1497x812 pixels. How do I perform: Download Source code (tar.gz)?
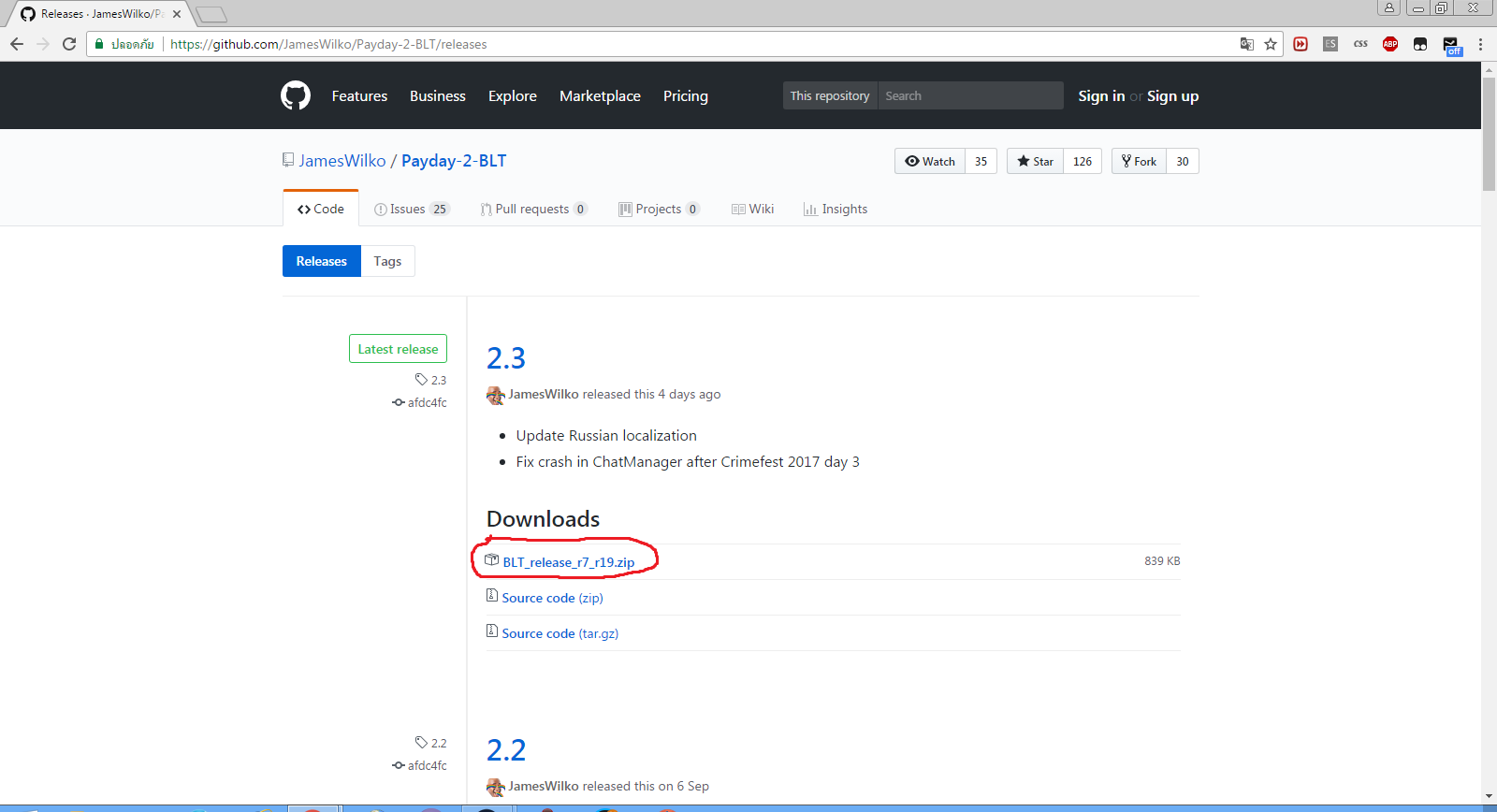click(x=560, y=633)
